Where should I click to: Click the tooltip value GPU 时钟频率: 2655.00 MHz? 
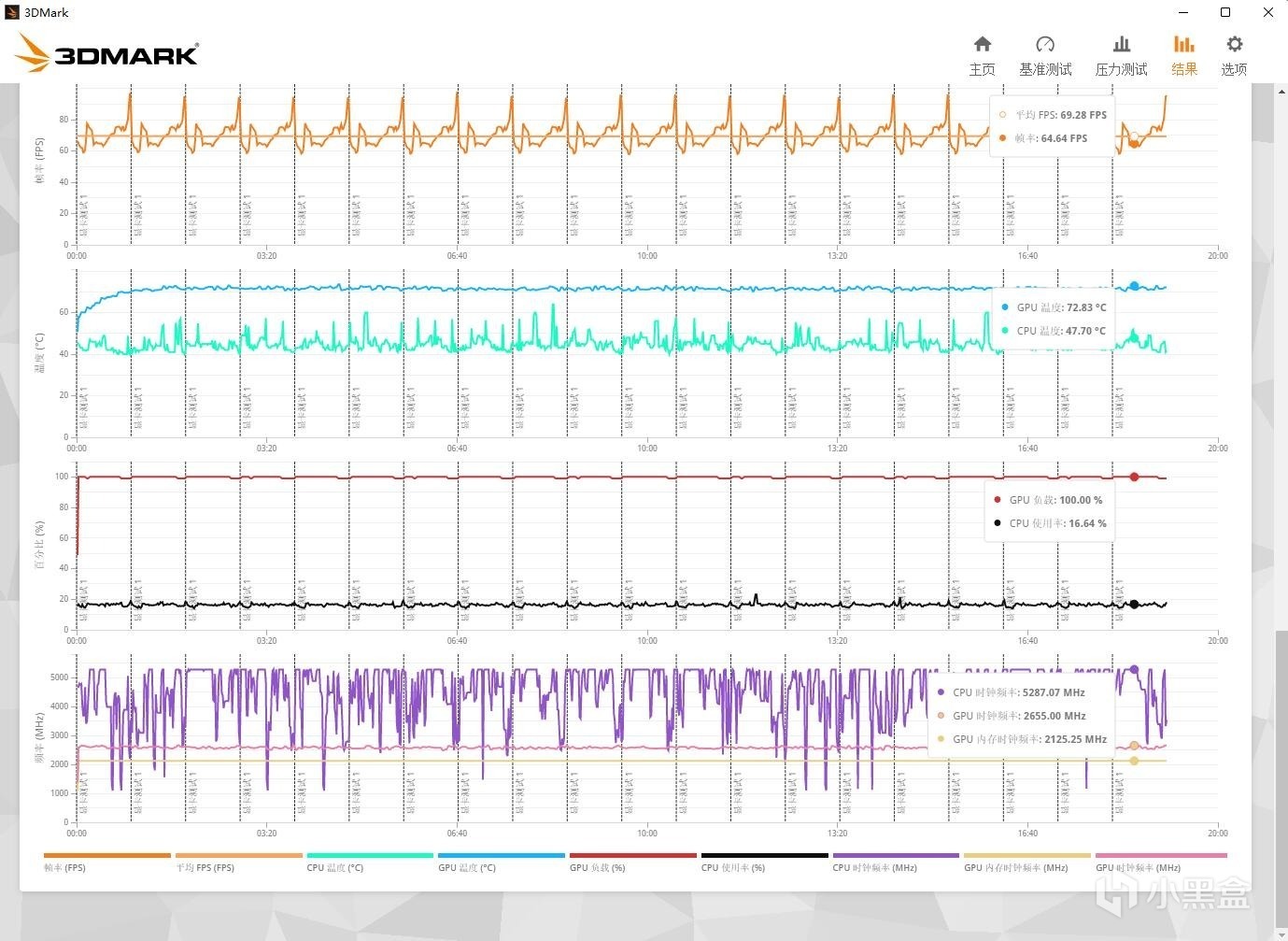(1019, 716)
